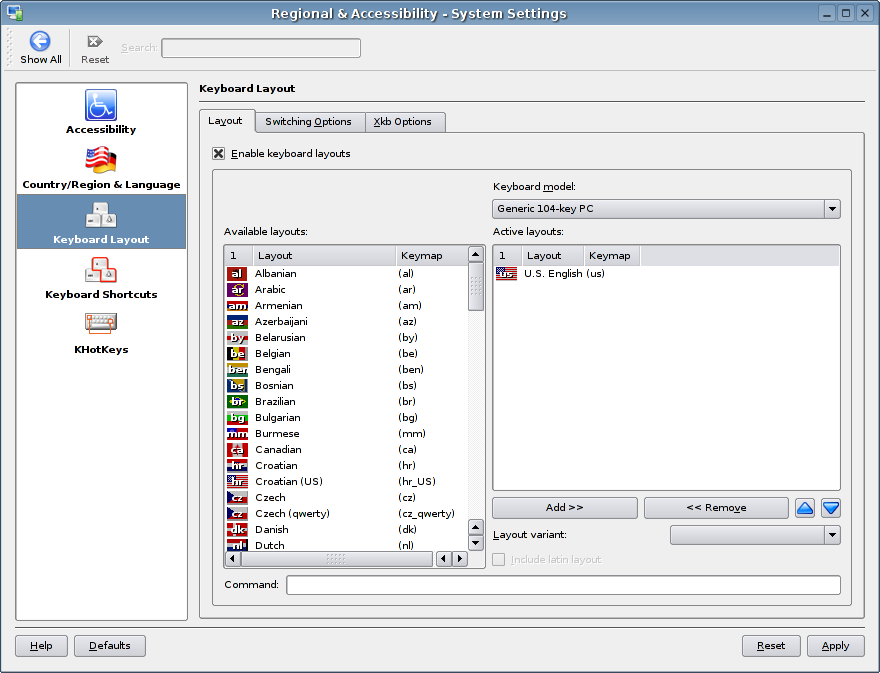Switch to the Xkb Options tab
This screenshot has width=880, height=673.
[x=403, y=122]
